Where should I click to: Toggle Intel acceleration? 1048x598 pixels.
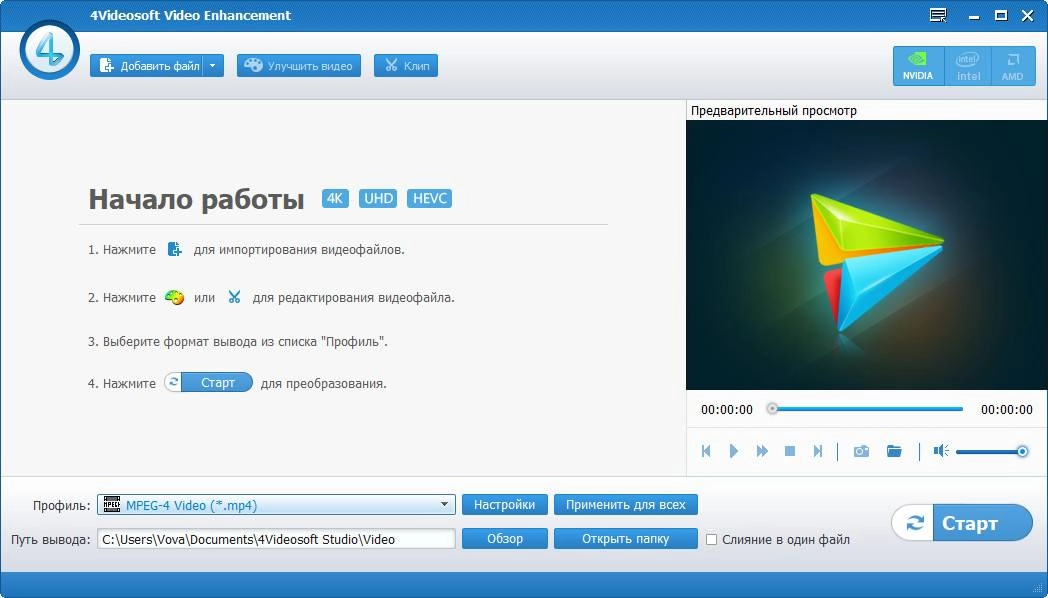pyautogui.click(x=968, y=65)
